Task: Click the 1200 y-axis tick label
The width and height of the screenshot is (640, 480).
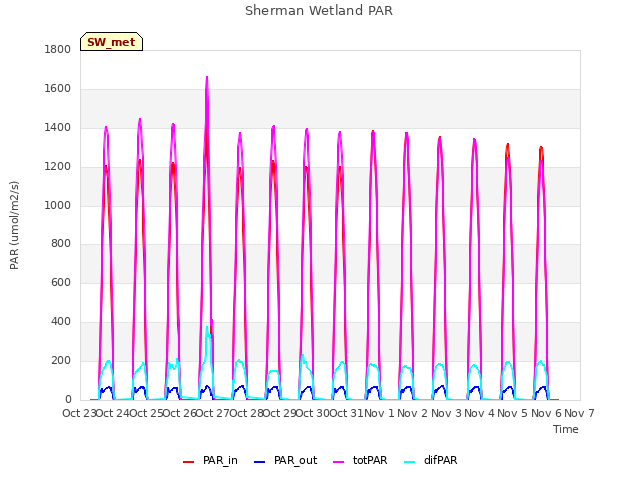Action: [x=58, y=167]
